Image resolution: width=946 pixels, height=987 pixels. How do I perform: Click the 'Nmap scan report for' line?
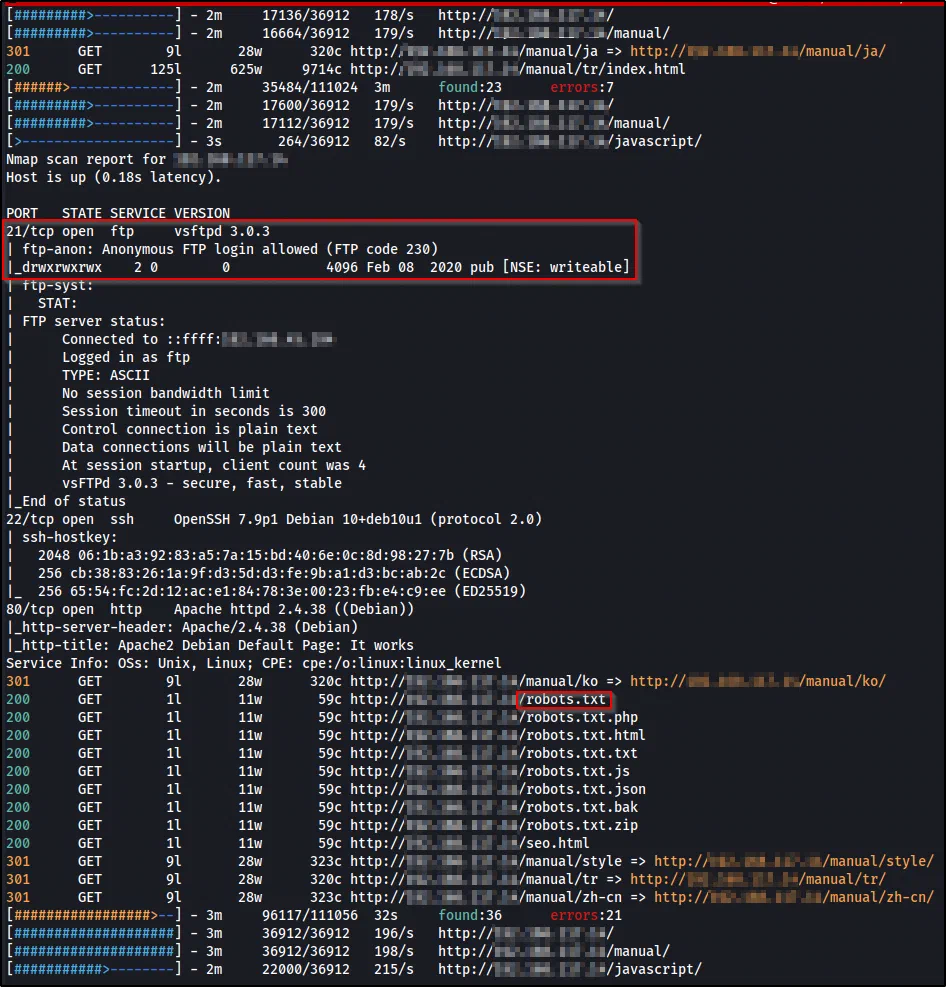click(x=147, y=159)
